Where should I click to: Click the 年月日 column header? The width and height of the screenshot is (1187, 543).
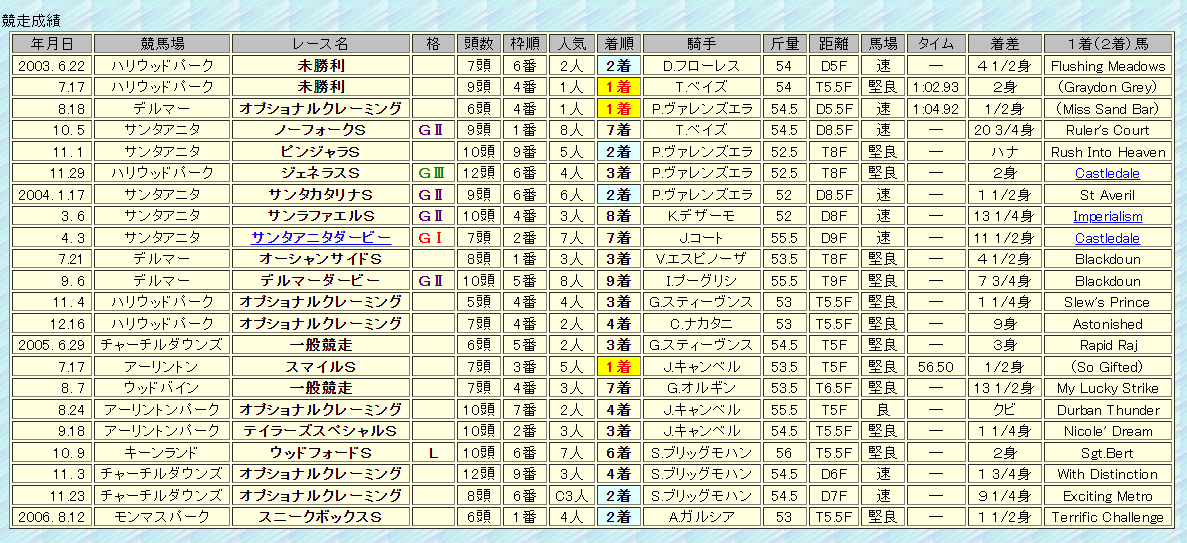pos(52,44)
